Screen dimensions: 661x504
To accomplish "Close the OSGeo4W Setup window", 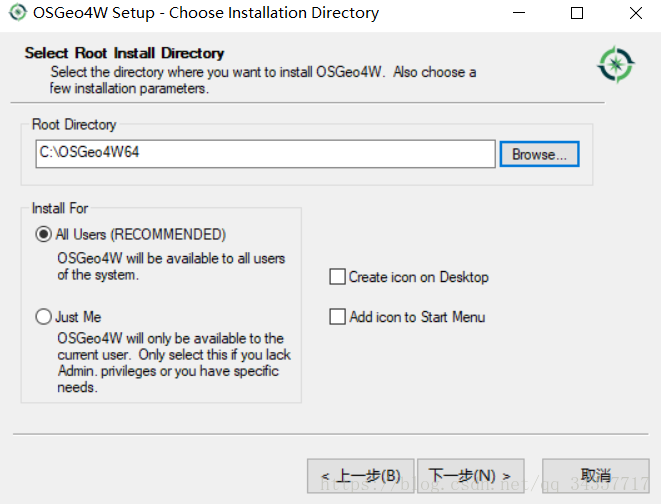I will (x=636, y=13).
